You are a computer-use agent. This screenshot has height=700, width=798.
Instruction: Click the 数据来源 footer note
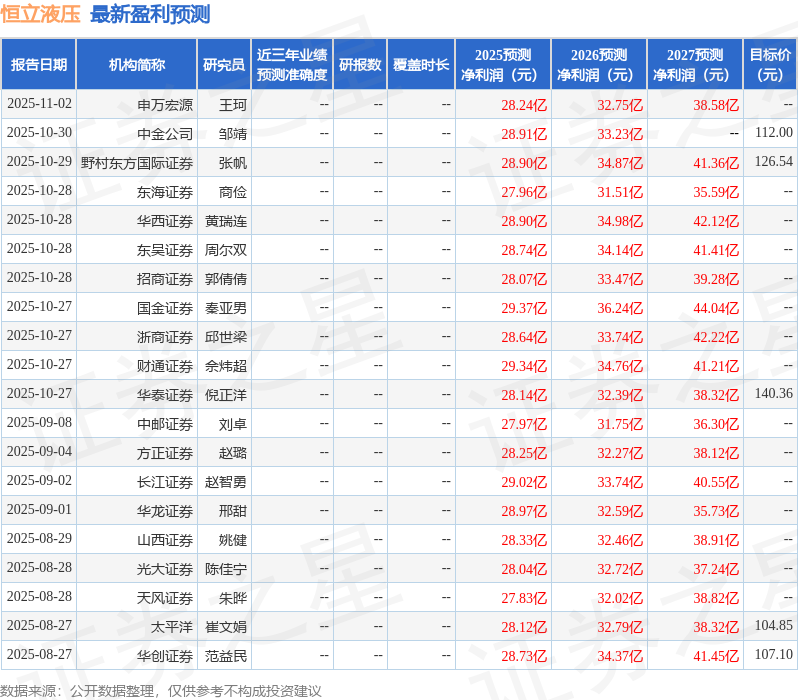click(x=160, y=691)
